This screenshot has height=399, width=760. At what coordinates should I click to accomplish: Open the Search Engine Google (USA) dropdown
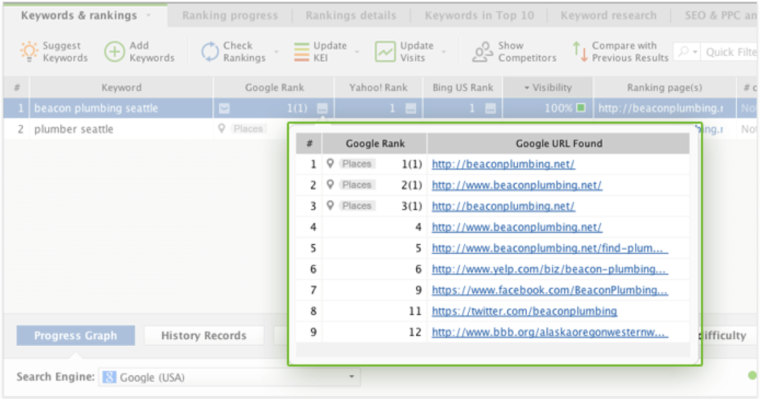[230, 377]
